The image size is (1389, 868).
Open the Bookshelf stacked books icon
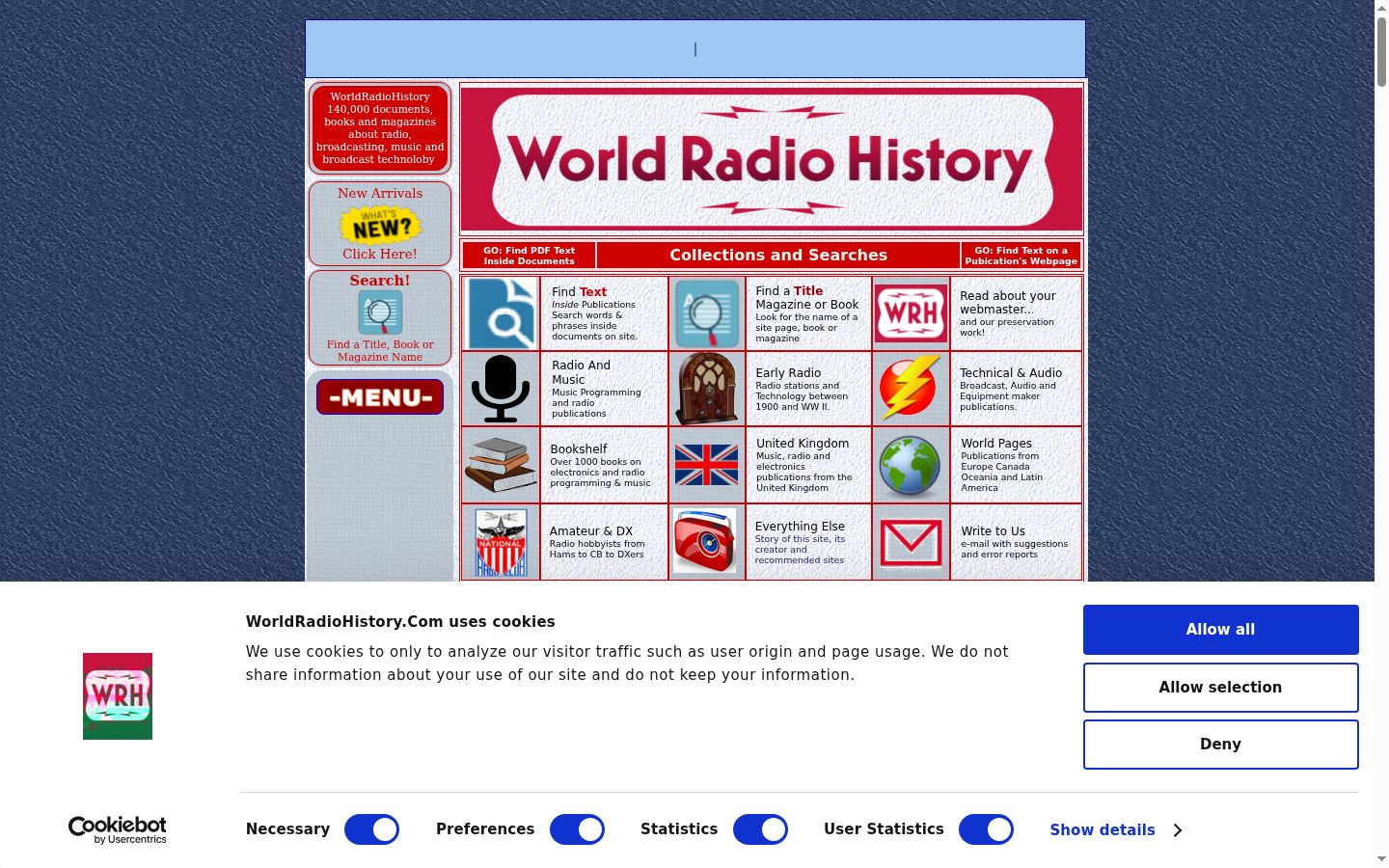coord(501,465)
